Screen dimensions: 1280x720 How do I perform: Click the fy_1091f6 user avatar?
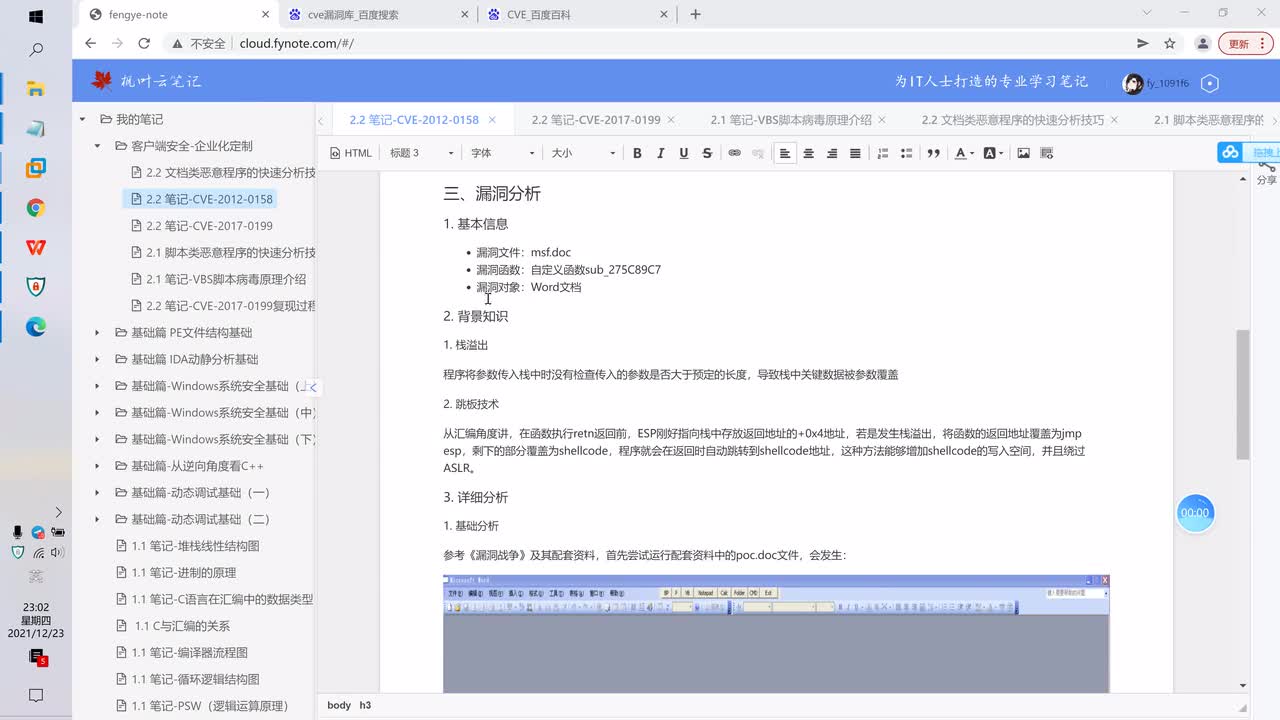click(x=1132, y=83)
